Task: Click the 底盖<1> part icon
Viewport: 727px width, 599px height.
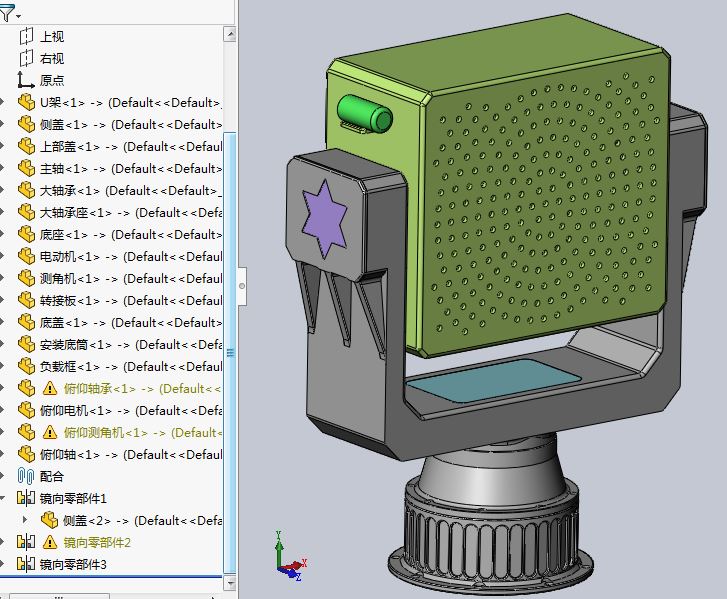Action: click(26, 322)
